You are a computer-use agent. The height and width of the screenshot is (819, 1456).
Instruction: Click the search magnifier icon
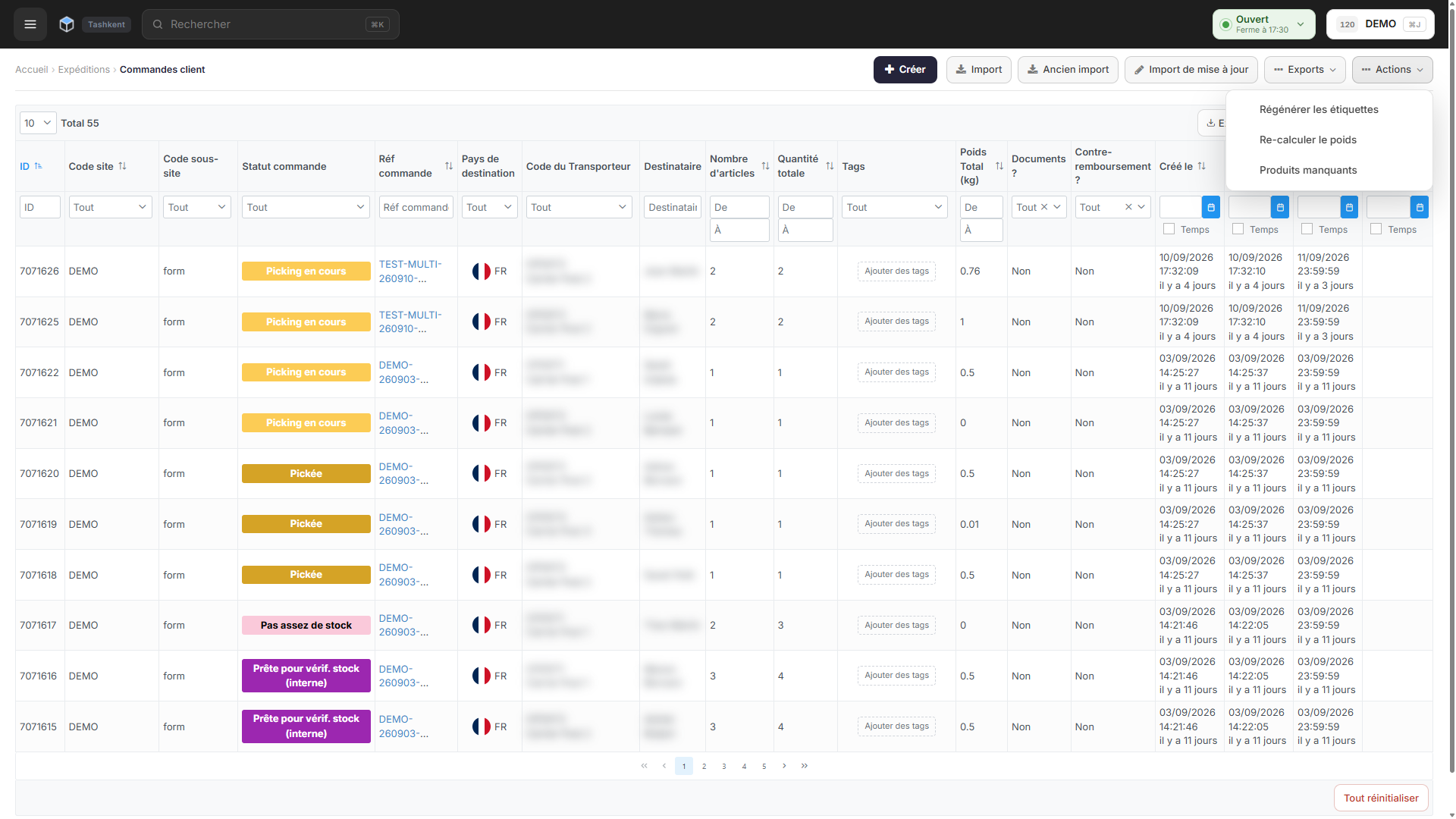pyautogui.click(x=158, y=24)
